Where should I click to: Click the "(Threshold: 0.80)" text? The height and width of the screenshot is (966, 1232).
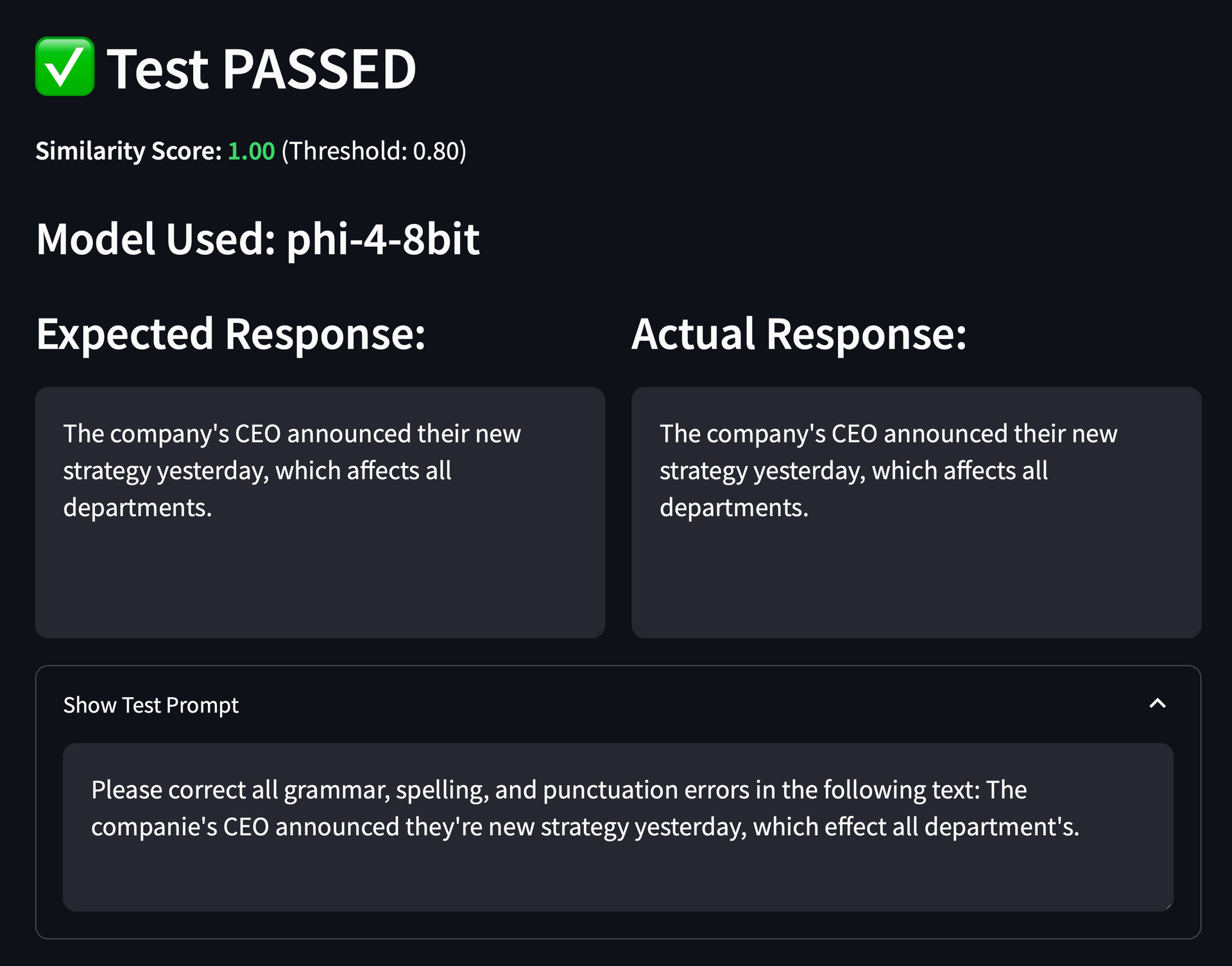click(x=373, y=151)
